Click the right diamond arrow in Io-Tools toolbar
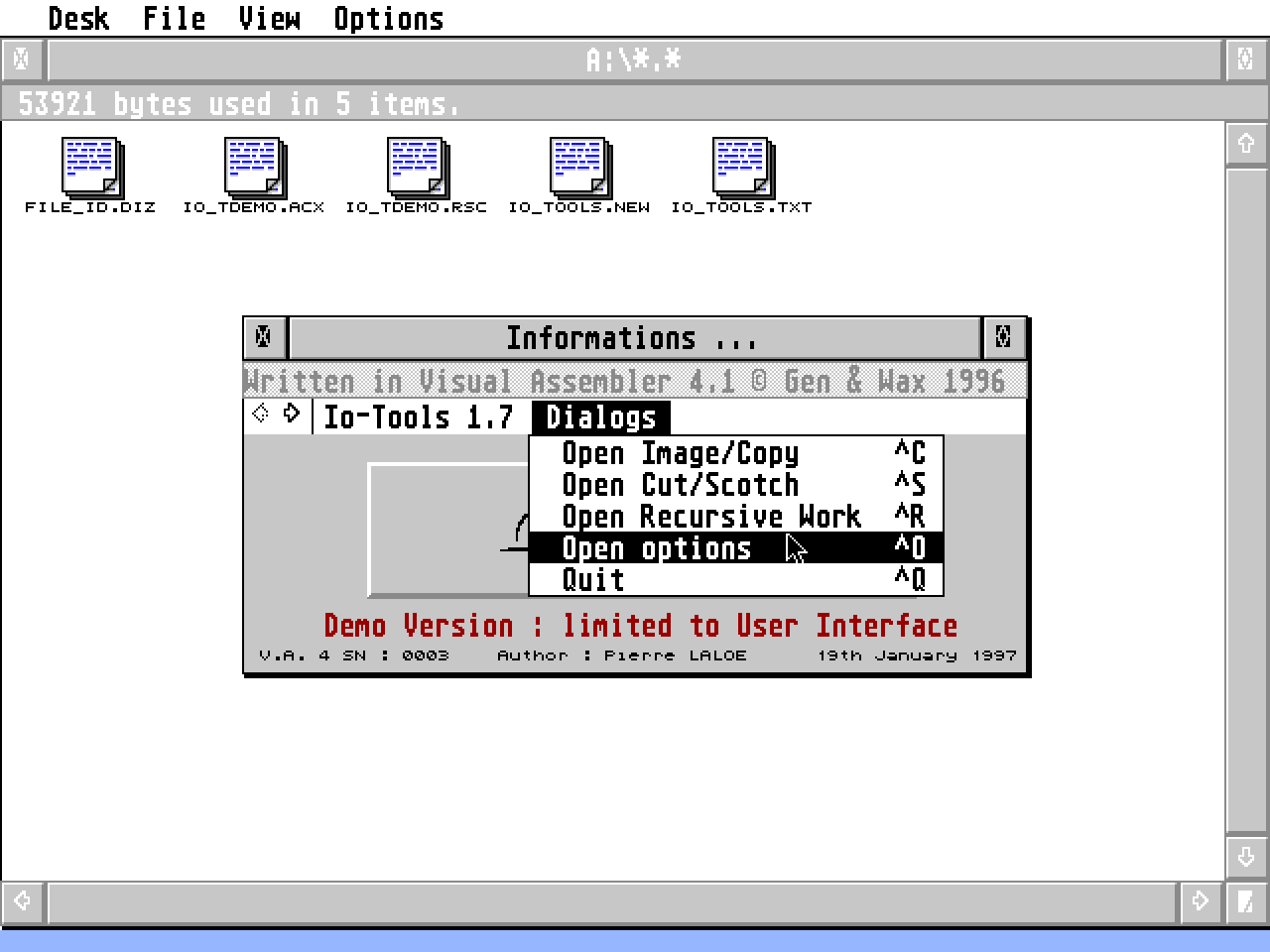The width and height of the screenshot is (1270, 952). coord(291,415)
